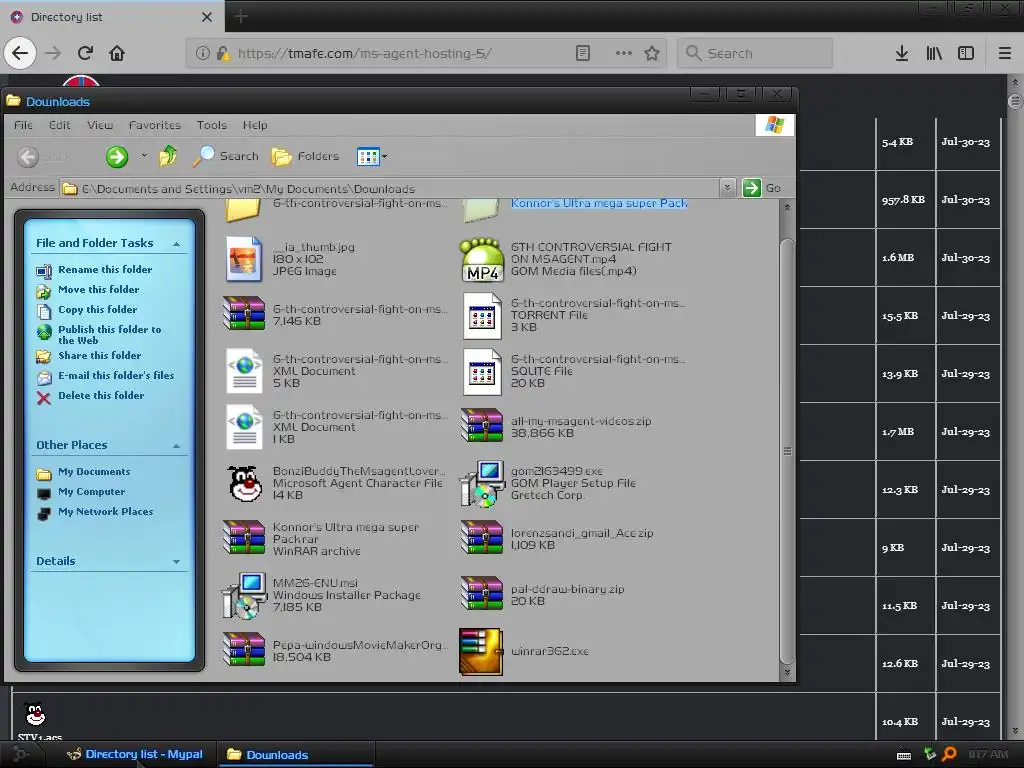This screenshot has height=768, width=1024.
Task: Select winrar362.exe file
Action: [481, 651]
